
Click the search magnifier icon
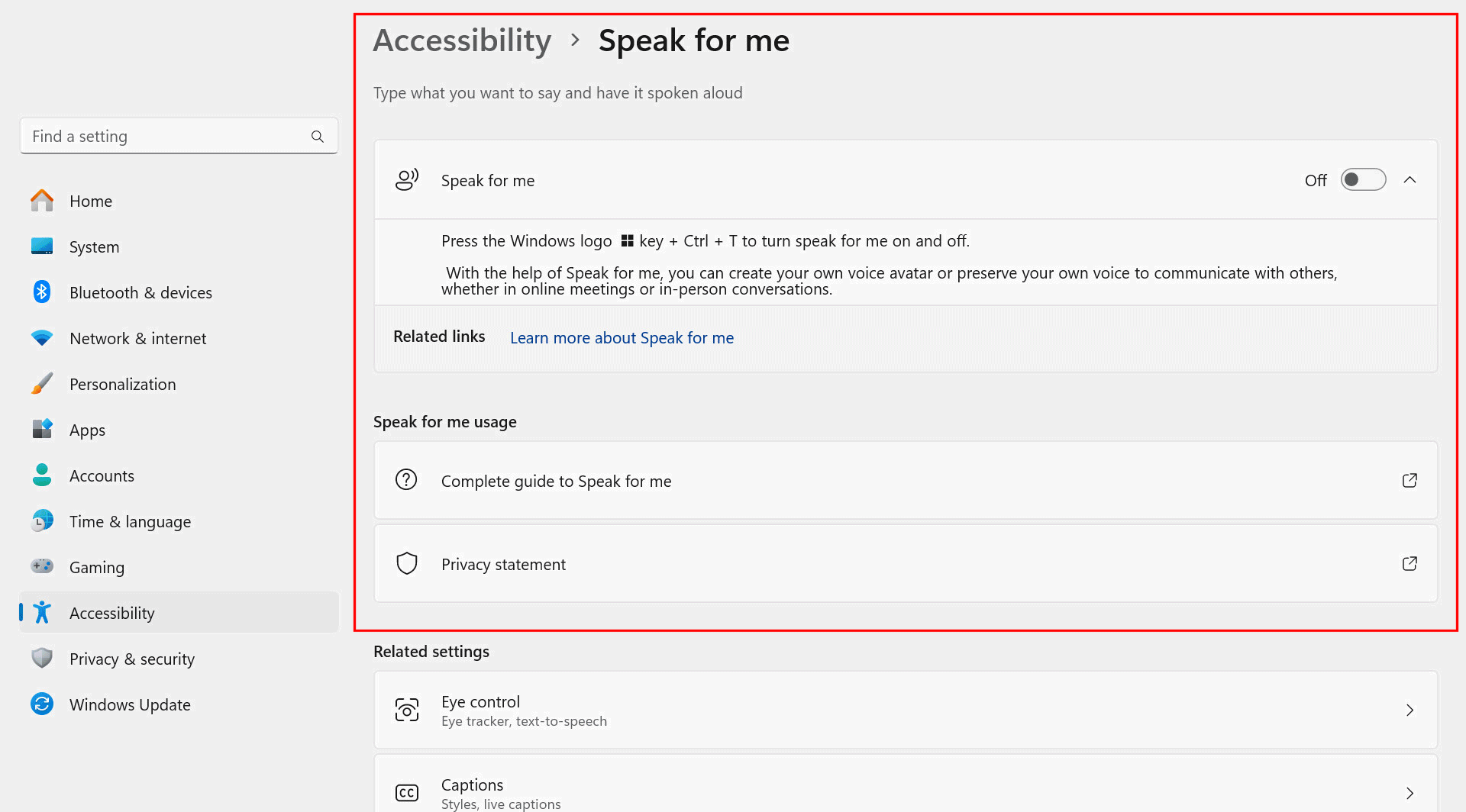coord(318,137)
